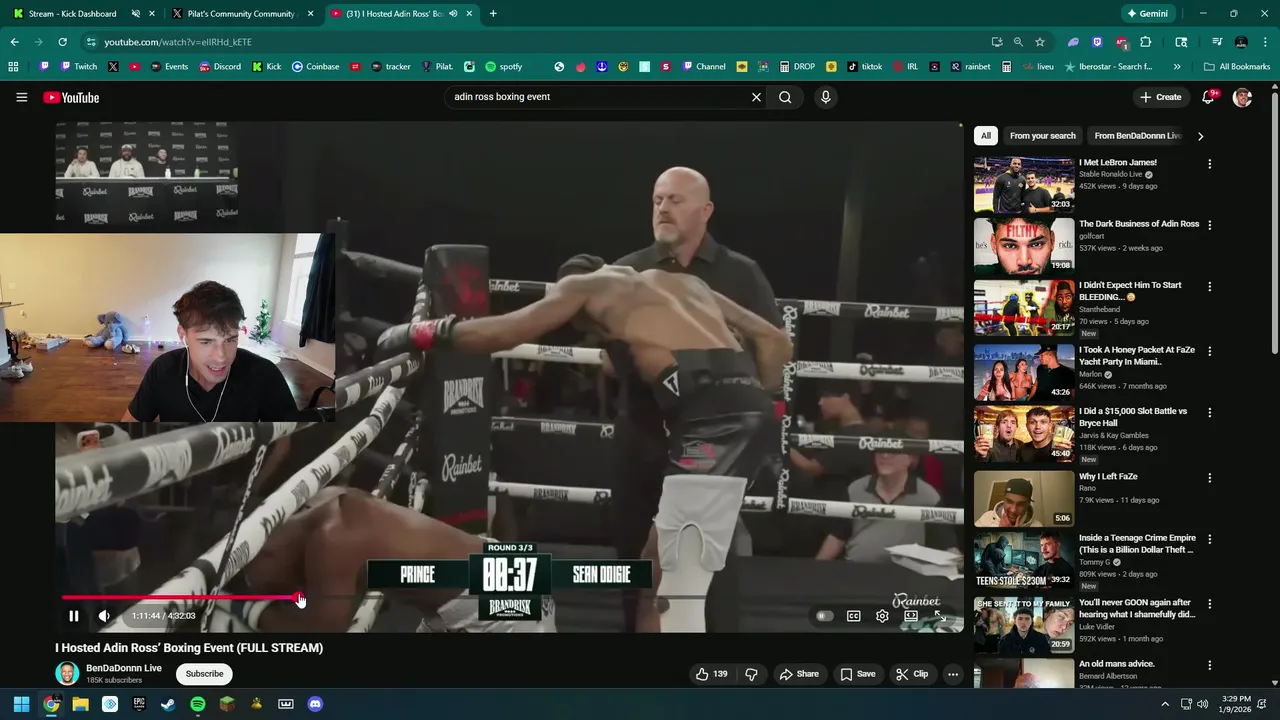
Task: Toggle the autoplay switch in player
Action: 824,616
